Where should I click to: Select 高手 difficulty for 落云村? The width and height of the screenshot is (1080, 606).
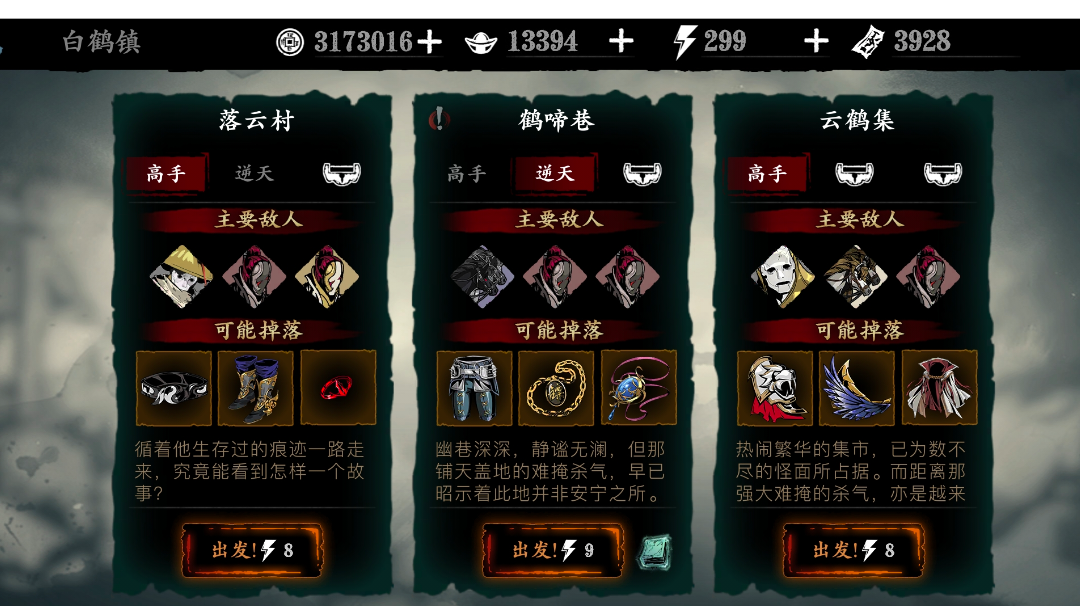pos(165,173)
